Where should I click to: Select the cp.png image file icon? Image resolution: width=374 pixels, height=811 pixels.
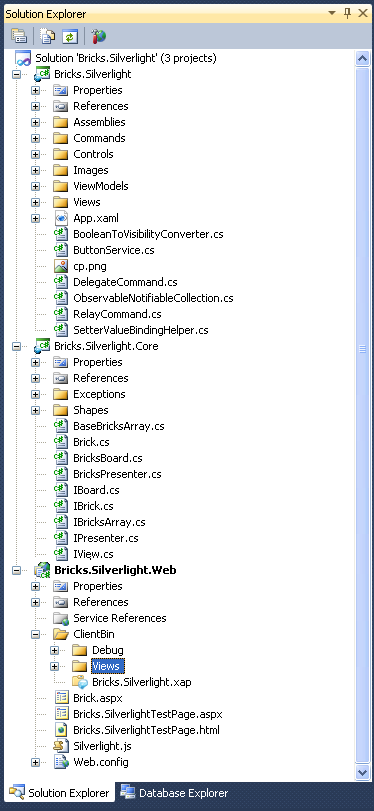coord(61,266)
